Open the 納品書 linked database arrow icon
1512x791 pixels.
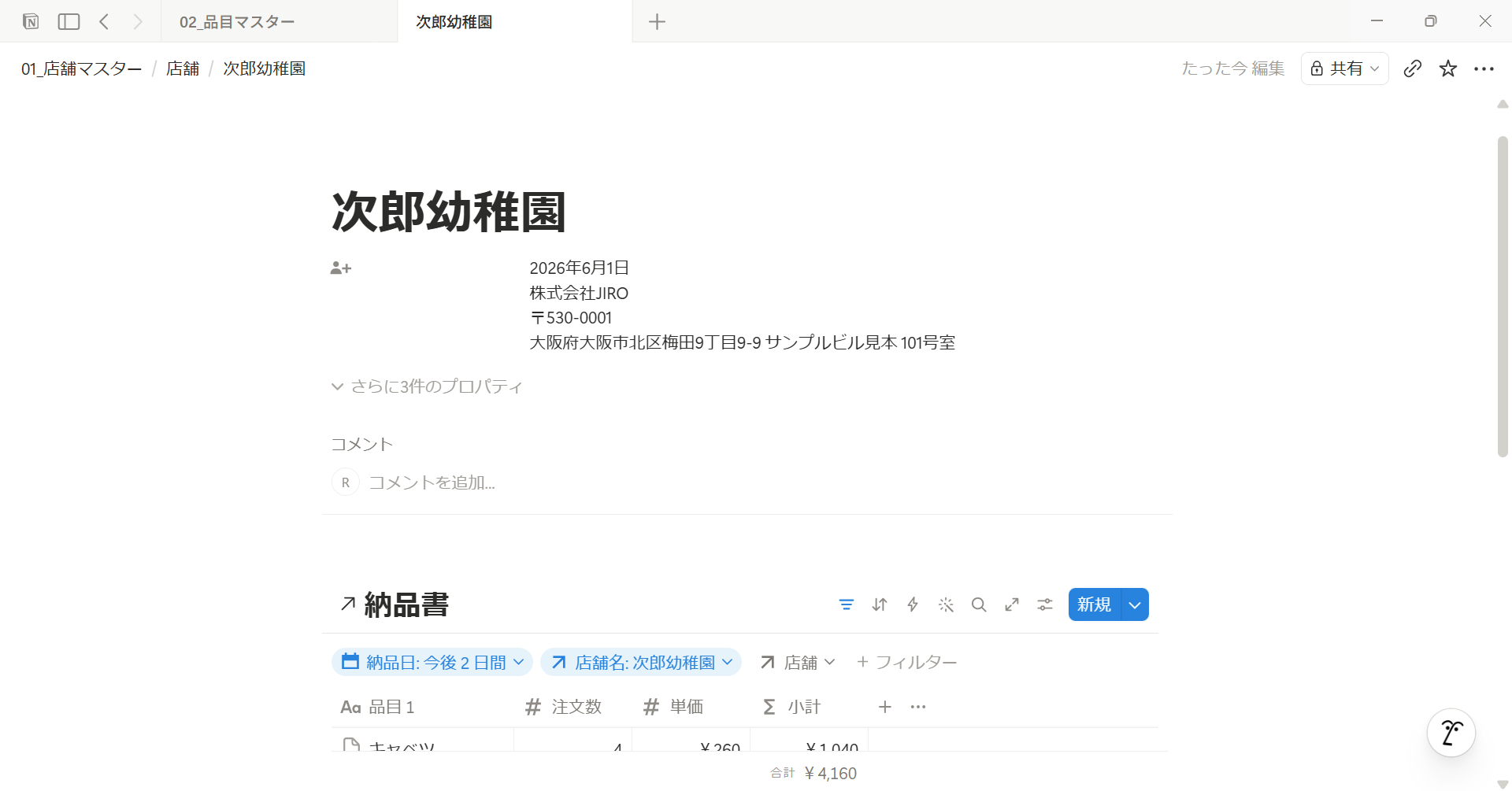[348, 604]
